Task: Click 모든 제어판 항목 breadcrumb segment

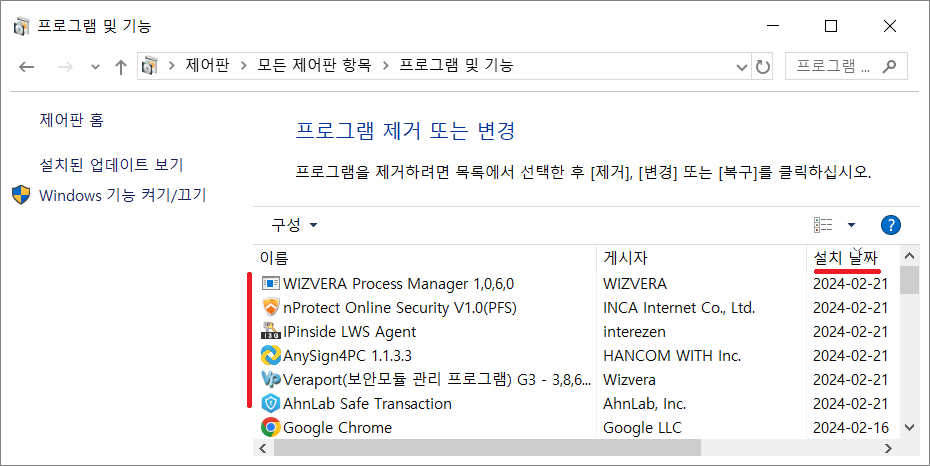Action: point(314,65)
